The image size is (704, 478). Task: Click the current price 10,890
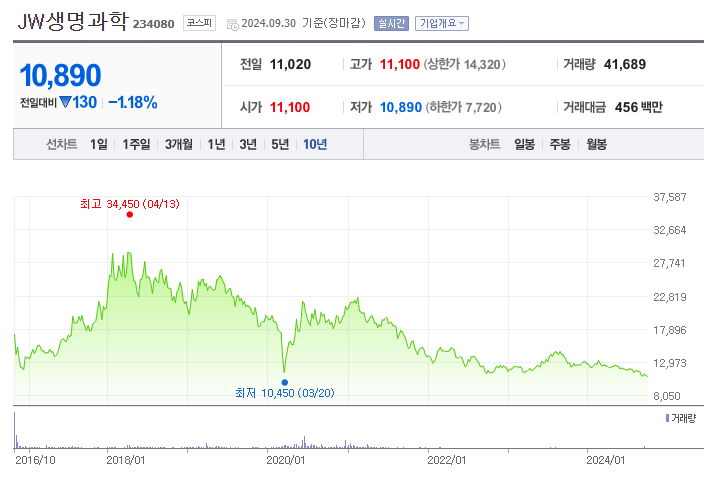(61, 75)
